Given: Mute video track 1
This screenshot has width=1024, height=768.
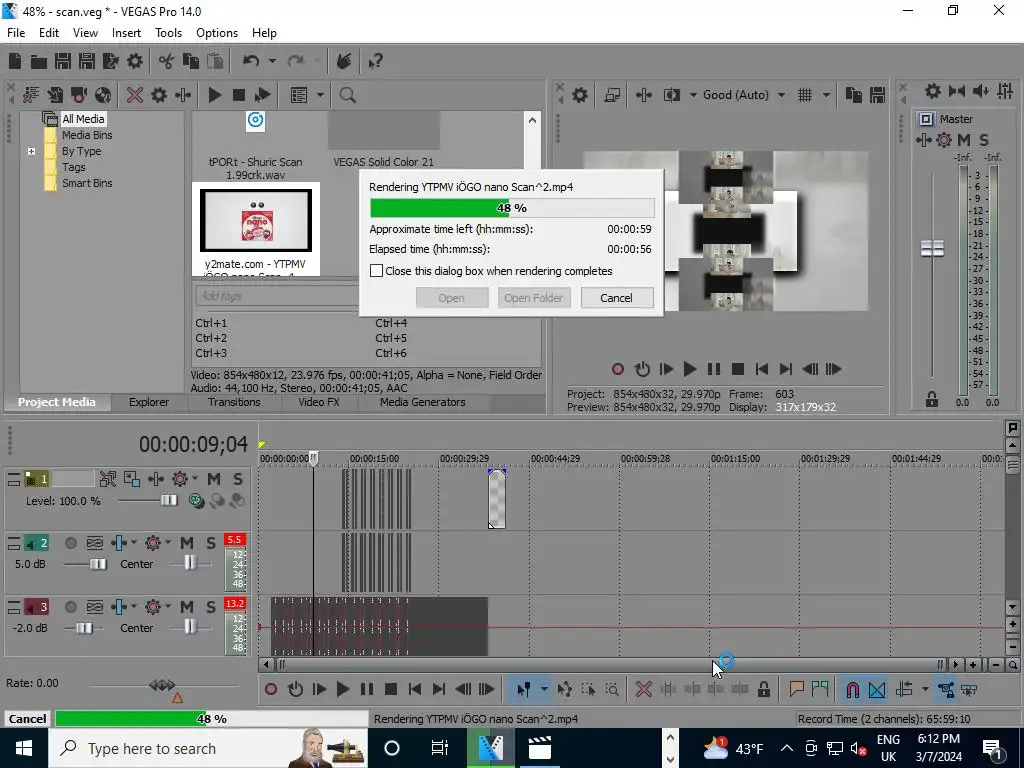Looking at the screenshot, I should click(214, 479).
